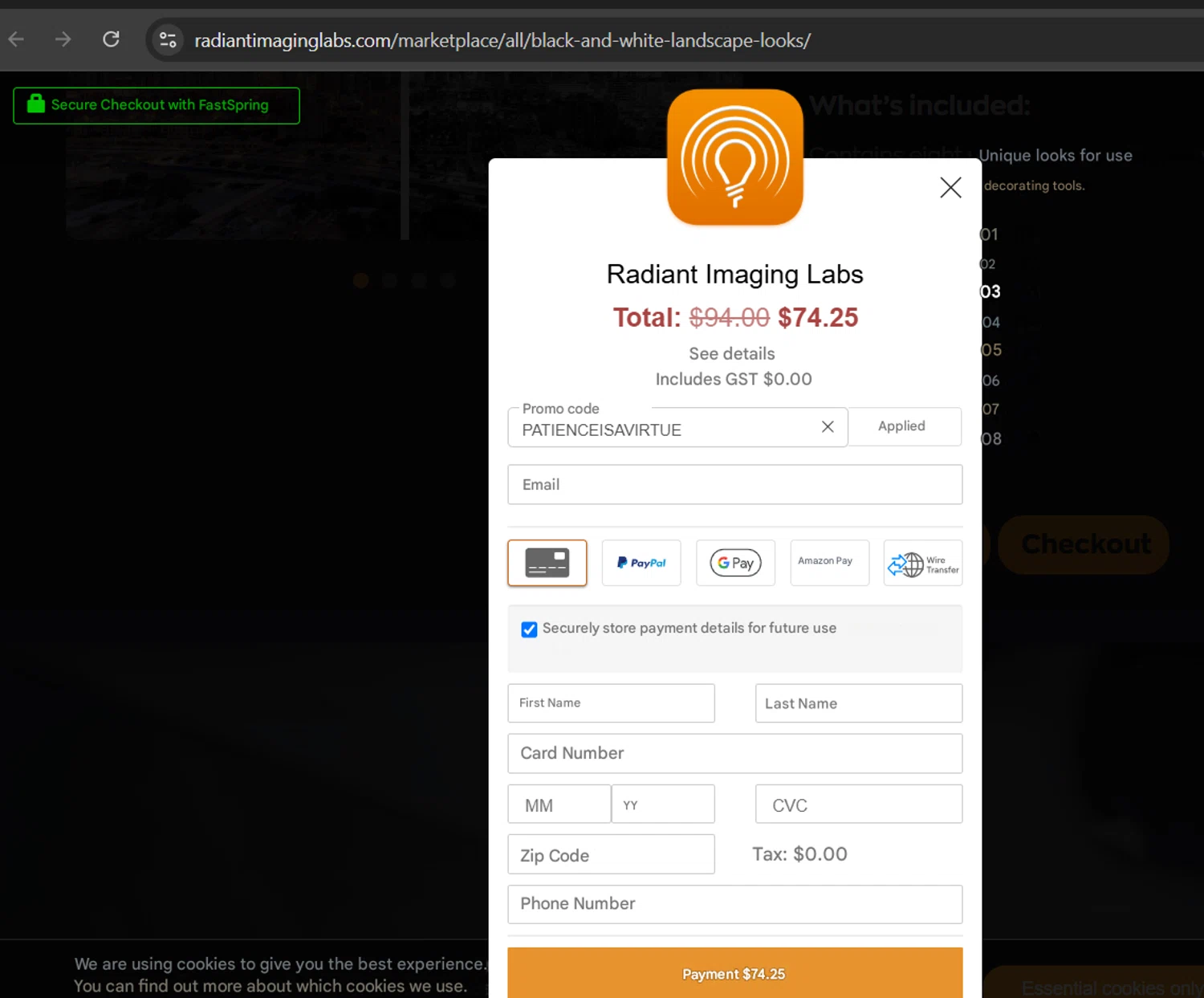The width and height of the screenshot is (1204, 998).
Task: Click the Payment $74.25 button
Action: coord(735,973)
